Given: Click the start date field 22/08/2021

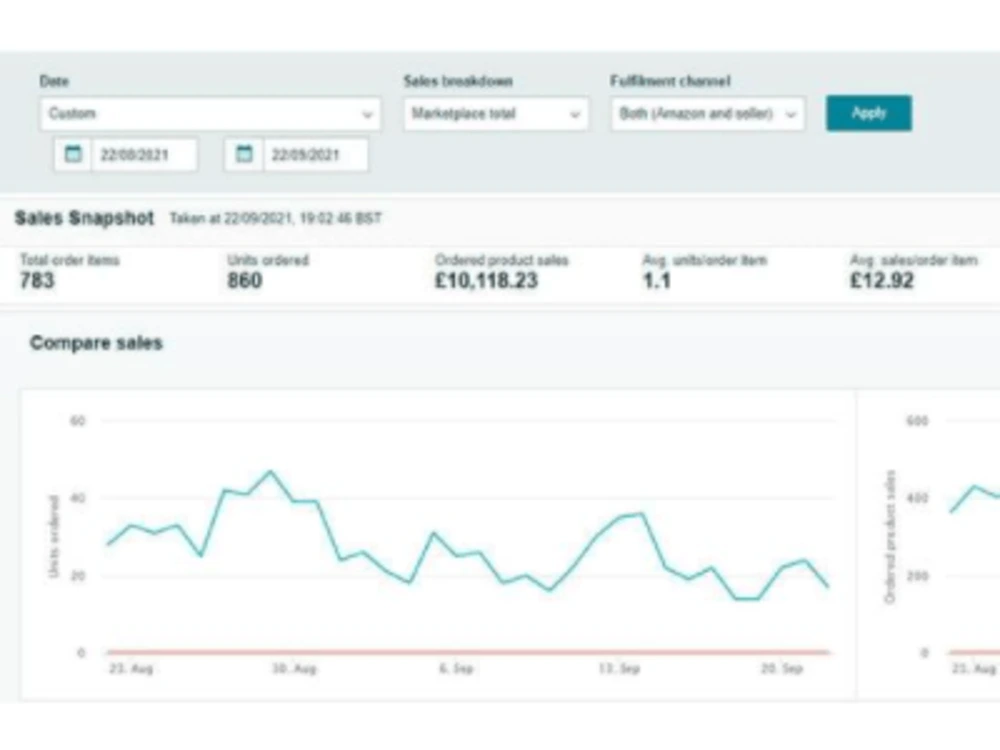Looking at the screenshot, I should tap(144, 155).
